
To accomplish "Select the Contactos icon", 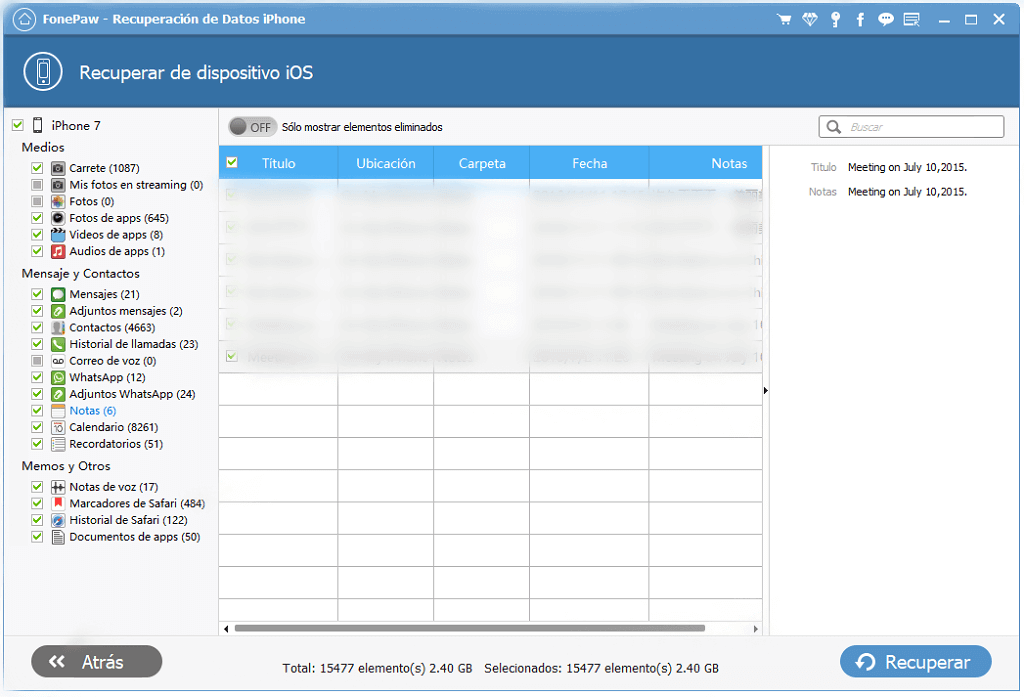I will click(x=58, y=327).
